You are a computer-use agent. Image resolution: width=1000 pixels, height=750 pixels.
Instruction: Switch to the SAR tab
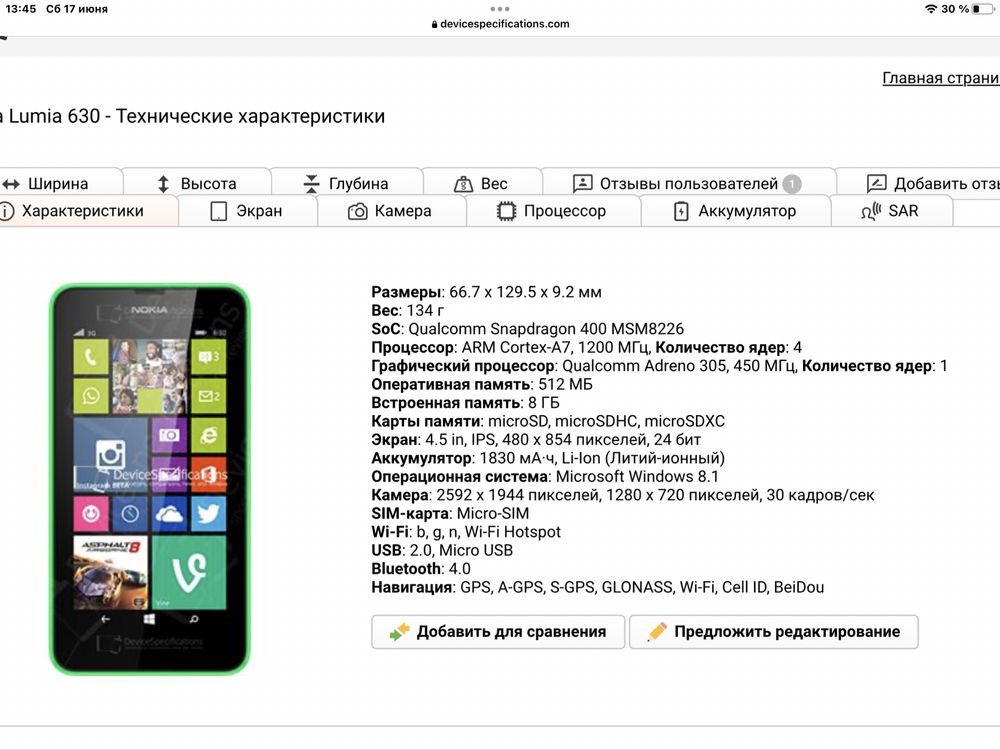(891, 211)
